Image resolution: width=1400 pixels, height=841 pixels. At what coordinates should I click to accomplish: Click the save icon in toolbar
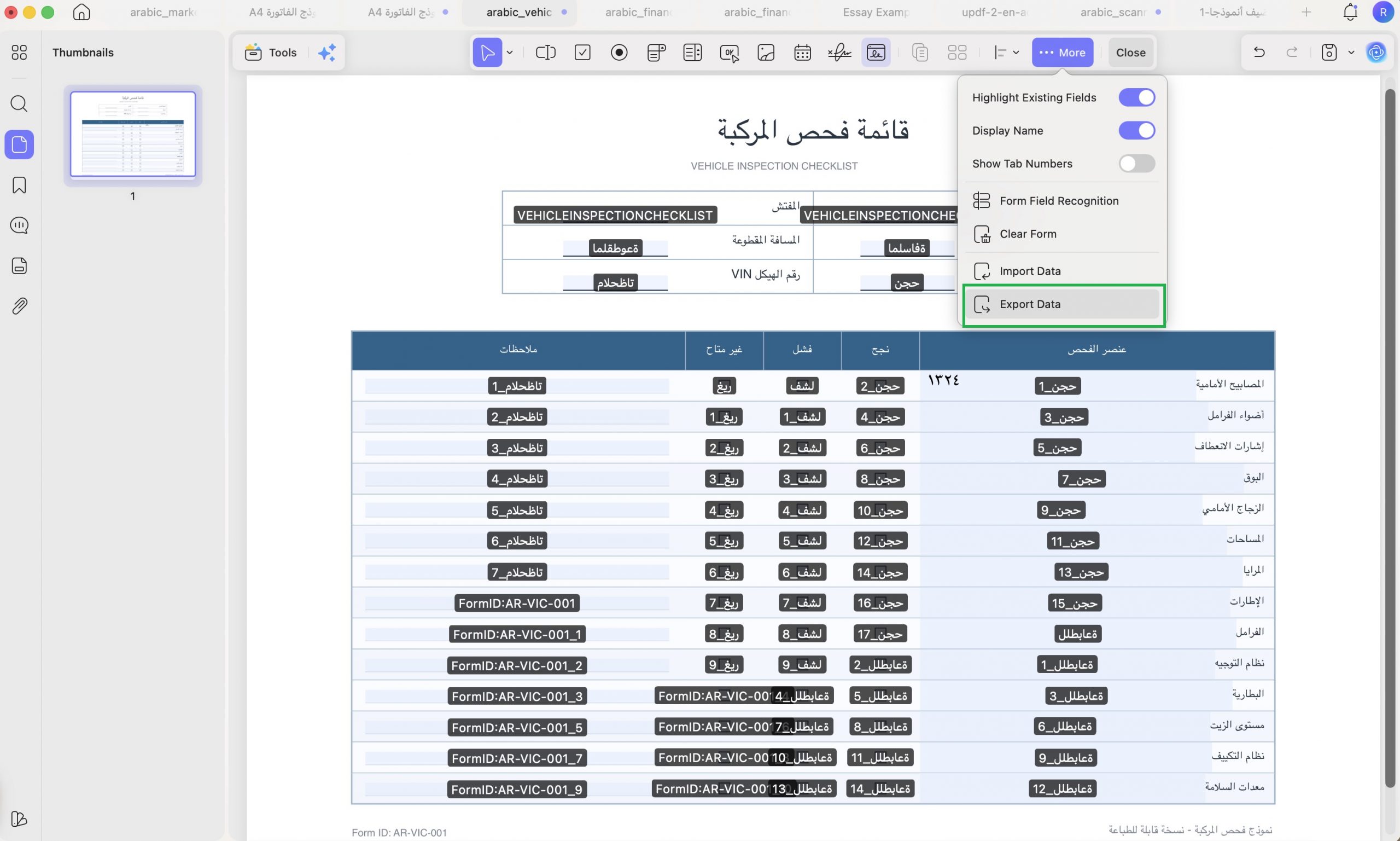click(x=1329, y=53)
